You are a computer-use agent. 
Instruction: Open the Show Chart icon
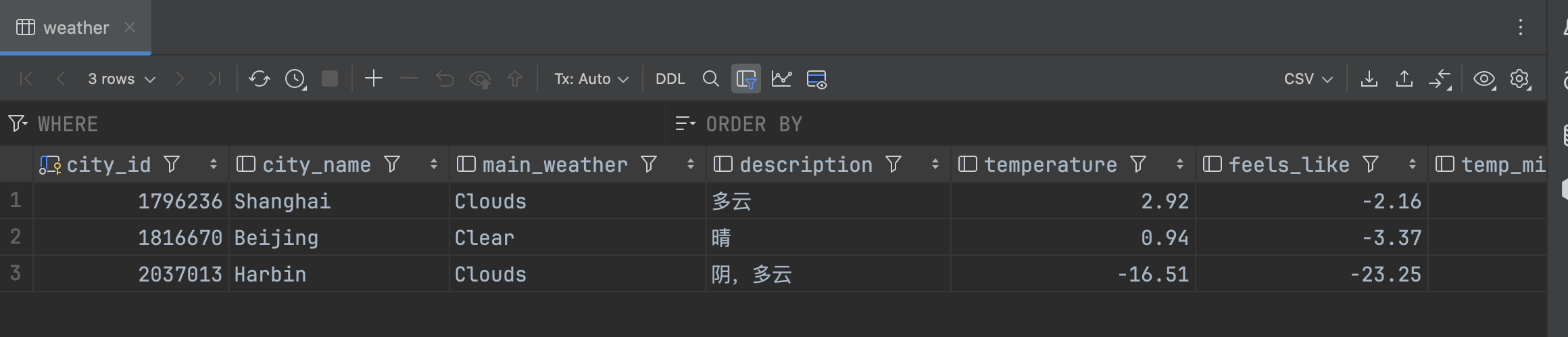point(781,79)
